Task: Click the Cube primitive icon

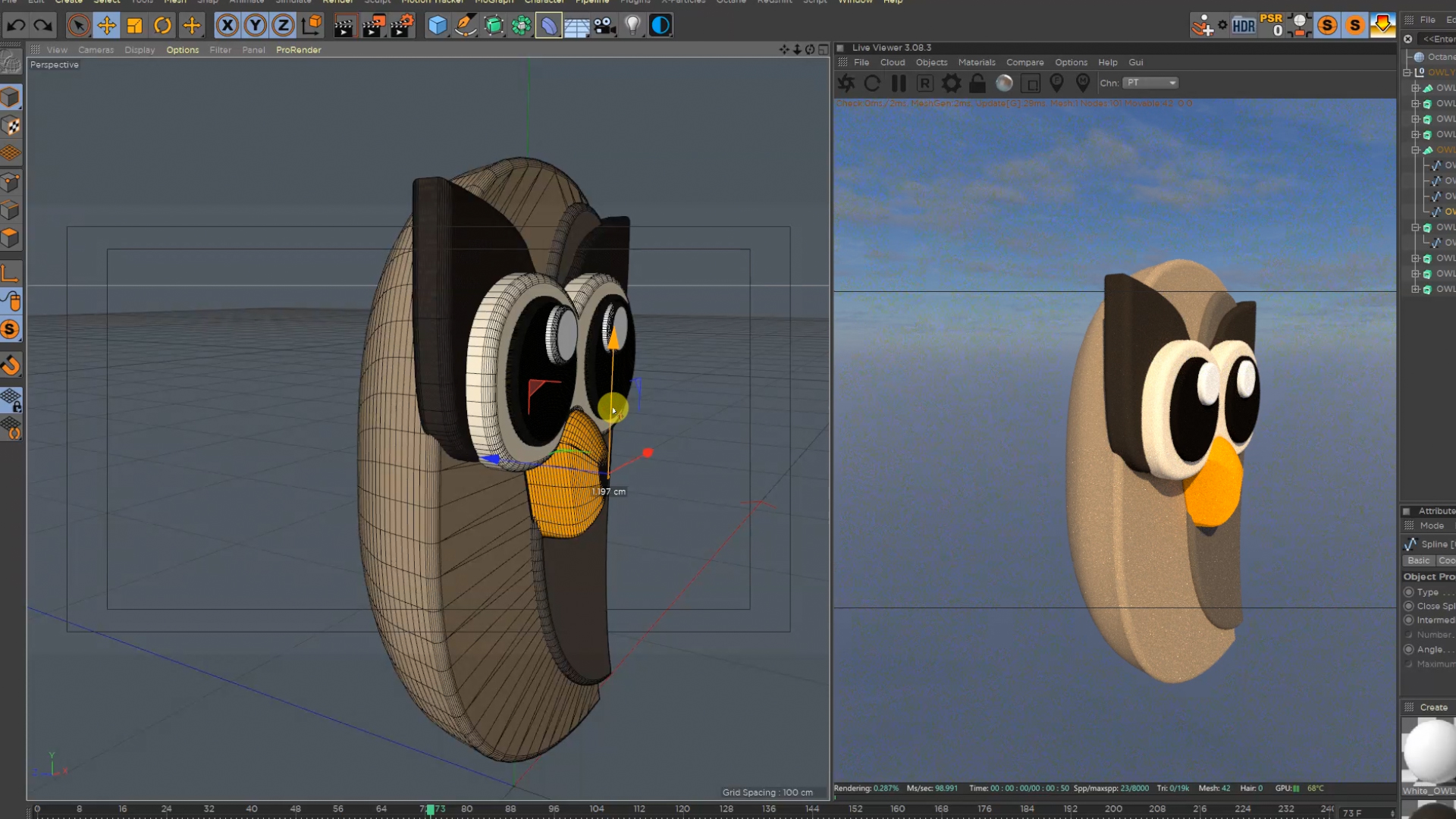Action: point(438,26)
